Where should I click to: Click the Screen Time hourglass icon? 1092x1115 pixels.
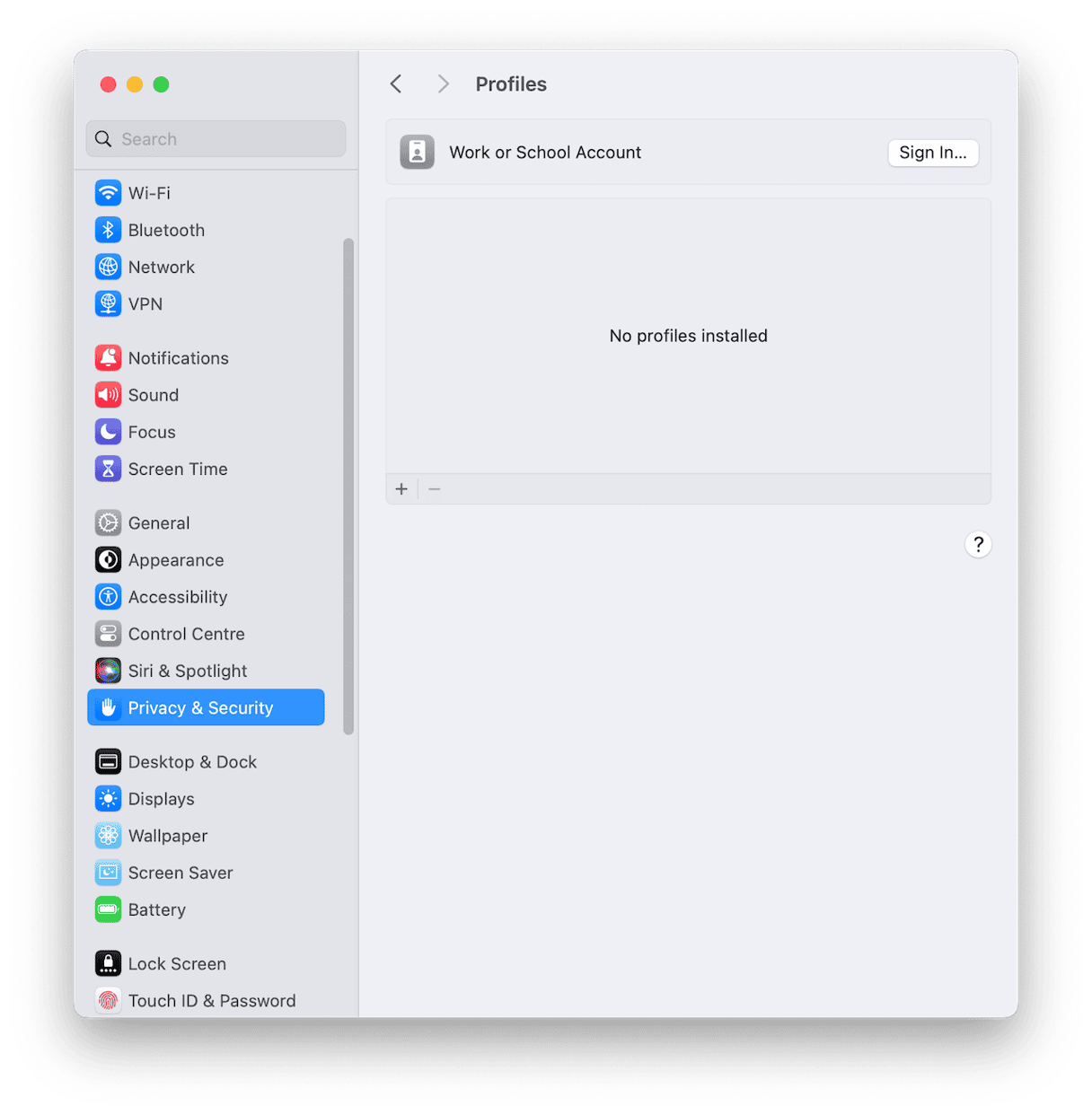[108, 469]
